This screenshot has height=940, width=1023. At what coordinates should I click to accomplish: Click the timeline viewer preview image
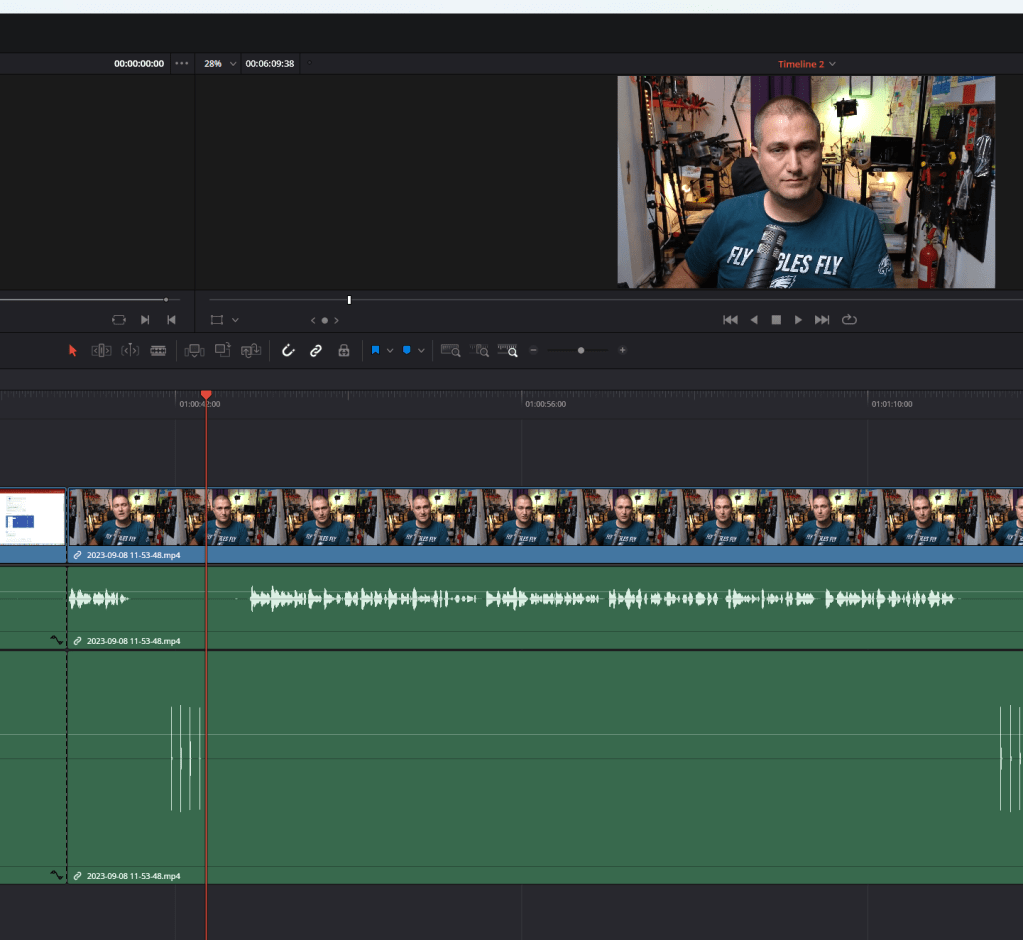806,182
